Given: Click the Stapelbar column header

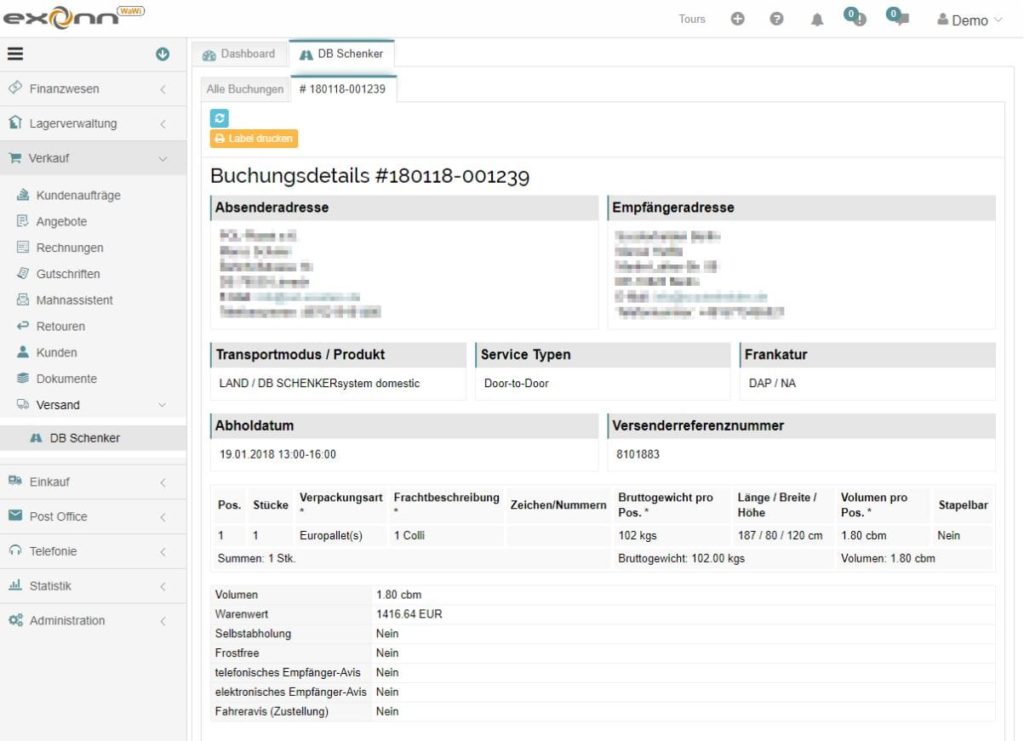Looking at the screenshot, I should [x=963, y=505].
